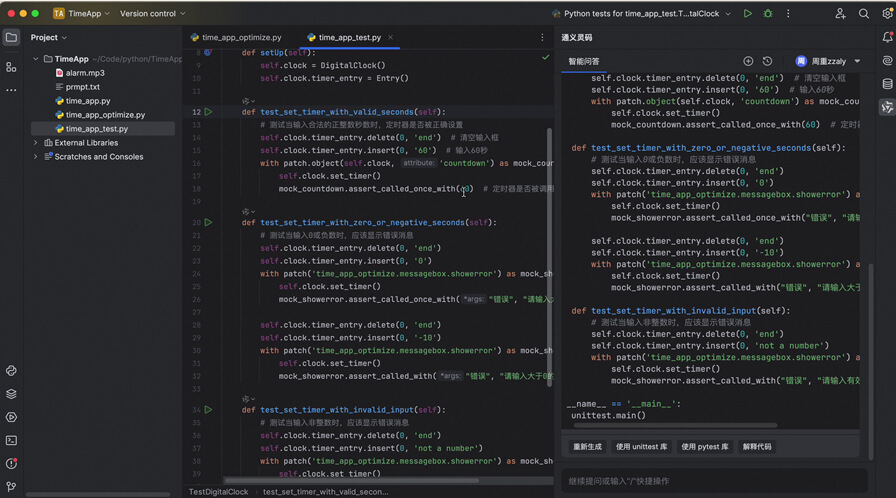Image resolution: width=896 pixels, height=498 pixels.
Task: Close the time_app_test.py tab
Action: coord(390,38)
